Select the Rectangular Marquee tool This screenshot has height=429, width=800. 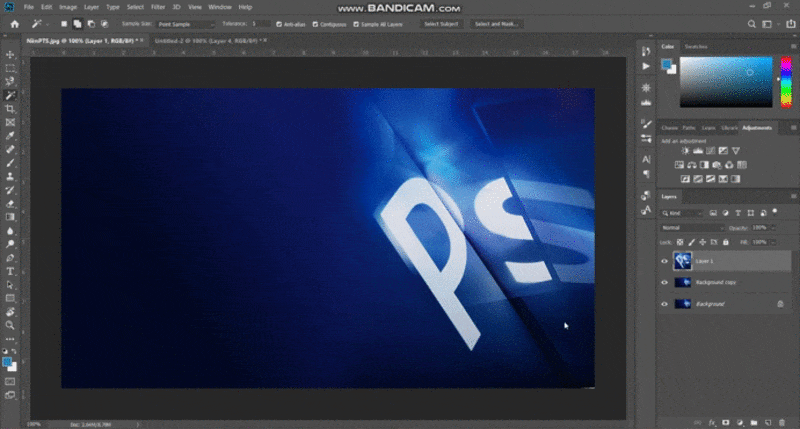tap(10, 68)
